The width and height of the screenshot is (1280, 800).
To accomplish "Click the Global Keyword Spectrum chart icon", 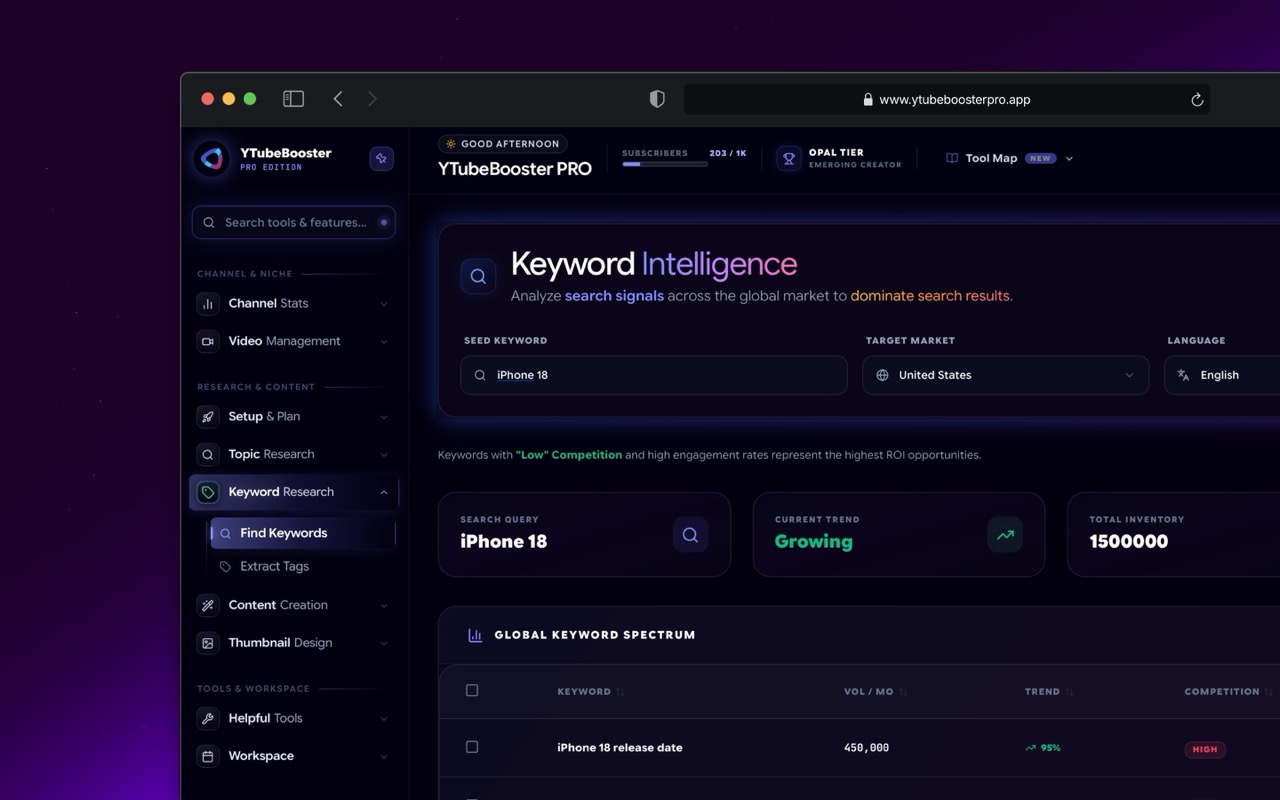I will pyautogui.click(x=475, y=635).
